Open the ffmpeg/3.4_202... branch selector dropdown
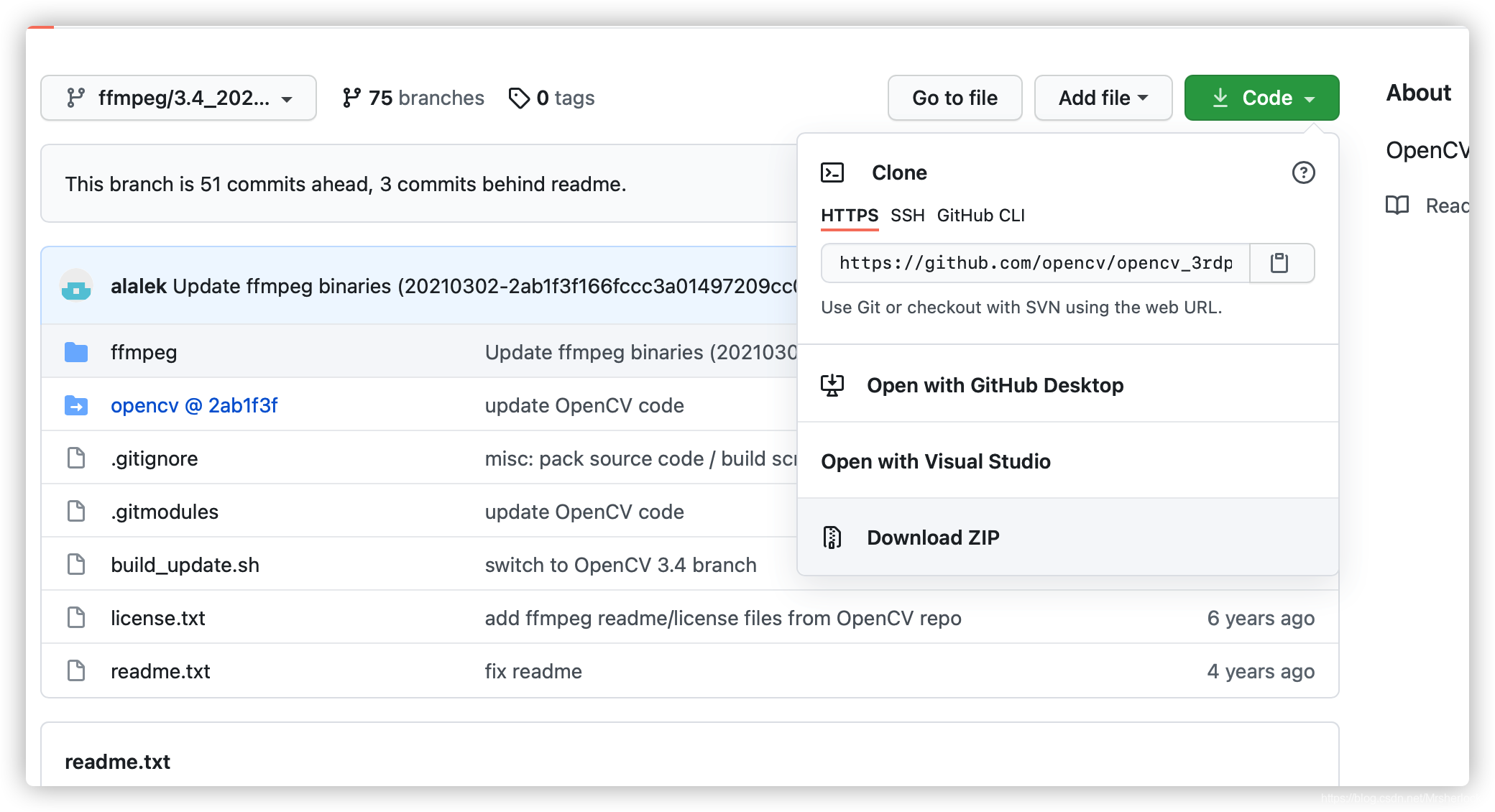The image size is (1495, 812). (178, 98)
